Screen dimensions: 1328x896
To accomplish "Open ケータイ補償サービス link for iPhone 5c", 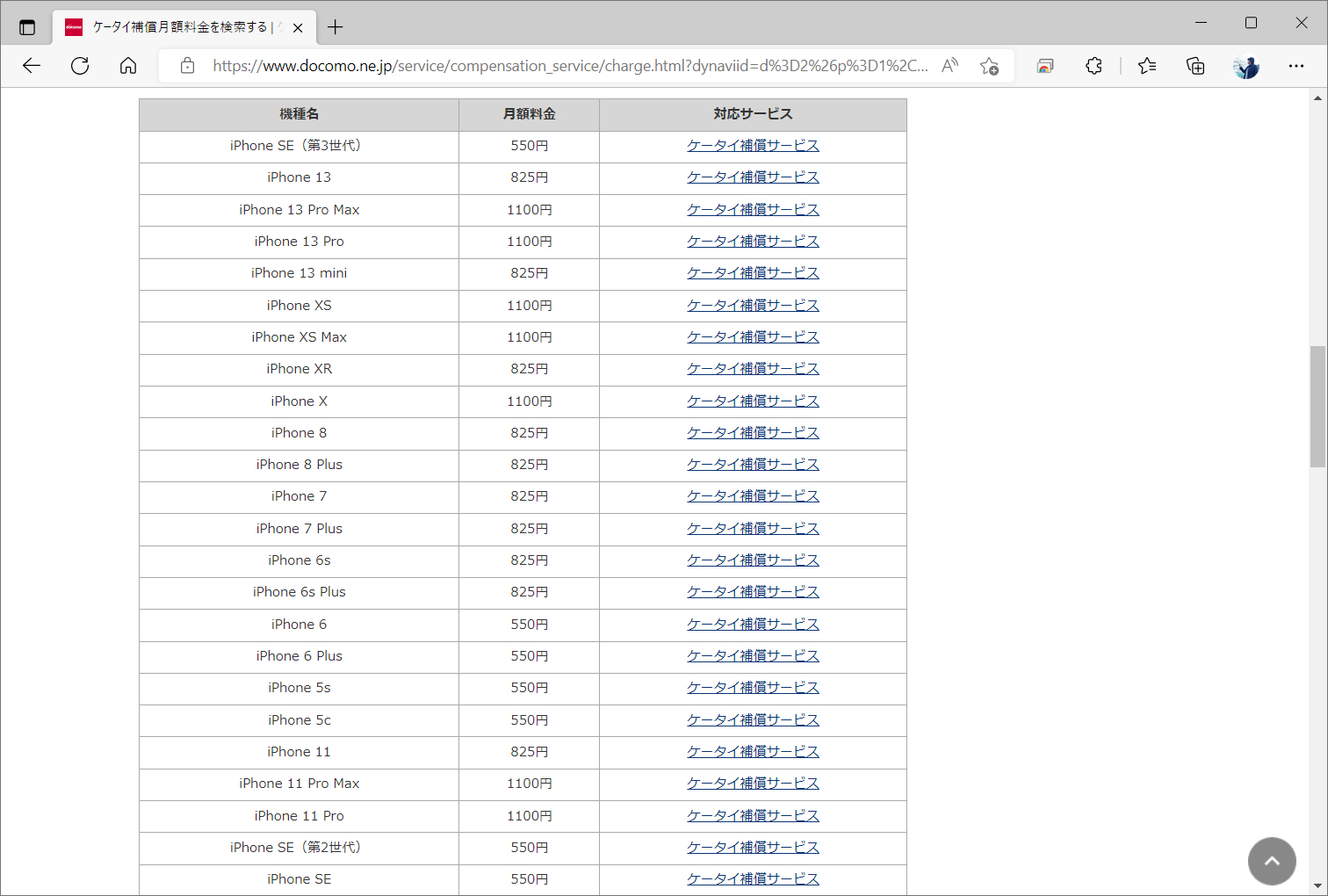I will tap(753, 720).
